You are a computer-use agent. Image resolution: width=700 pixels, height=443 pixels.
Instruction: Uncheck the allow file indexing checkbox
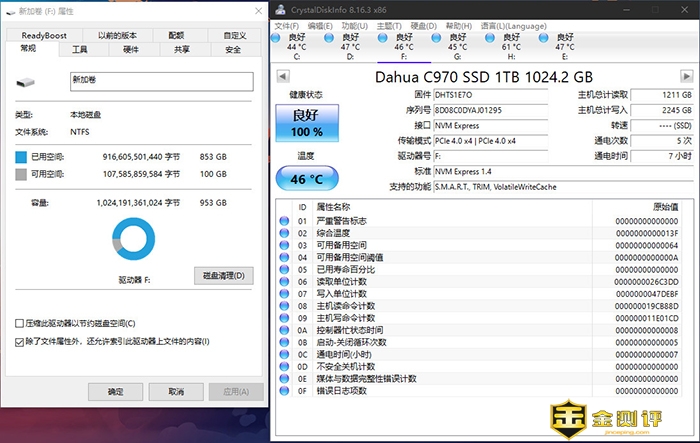(20, 341)
